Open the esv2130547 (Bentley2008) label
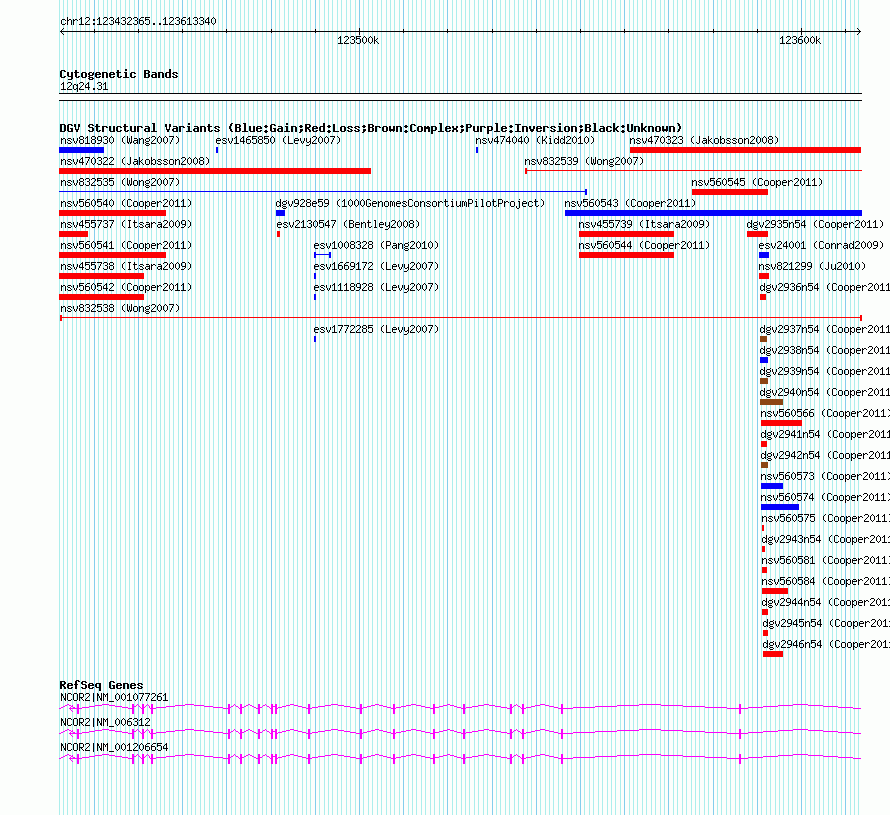This screenshot has width=890, height=815. [348, 224]
